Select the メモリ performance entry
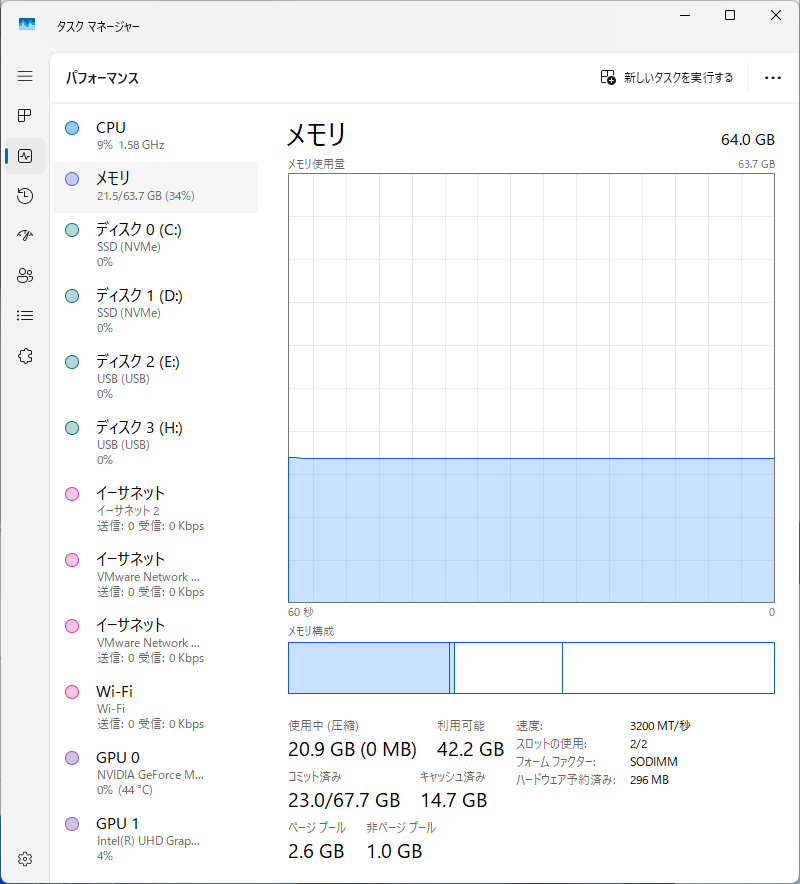The height and width of the screenshot is (884, 800). [x=155, y=186]
